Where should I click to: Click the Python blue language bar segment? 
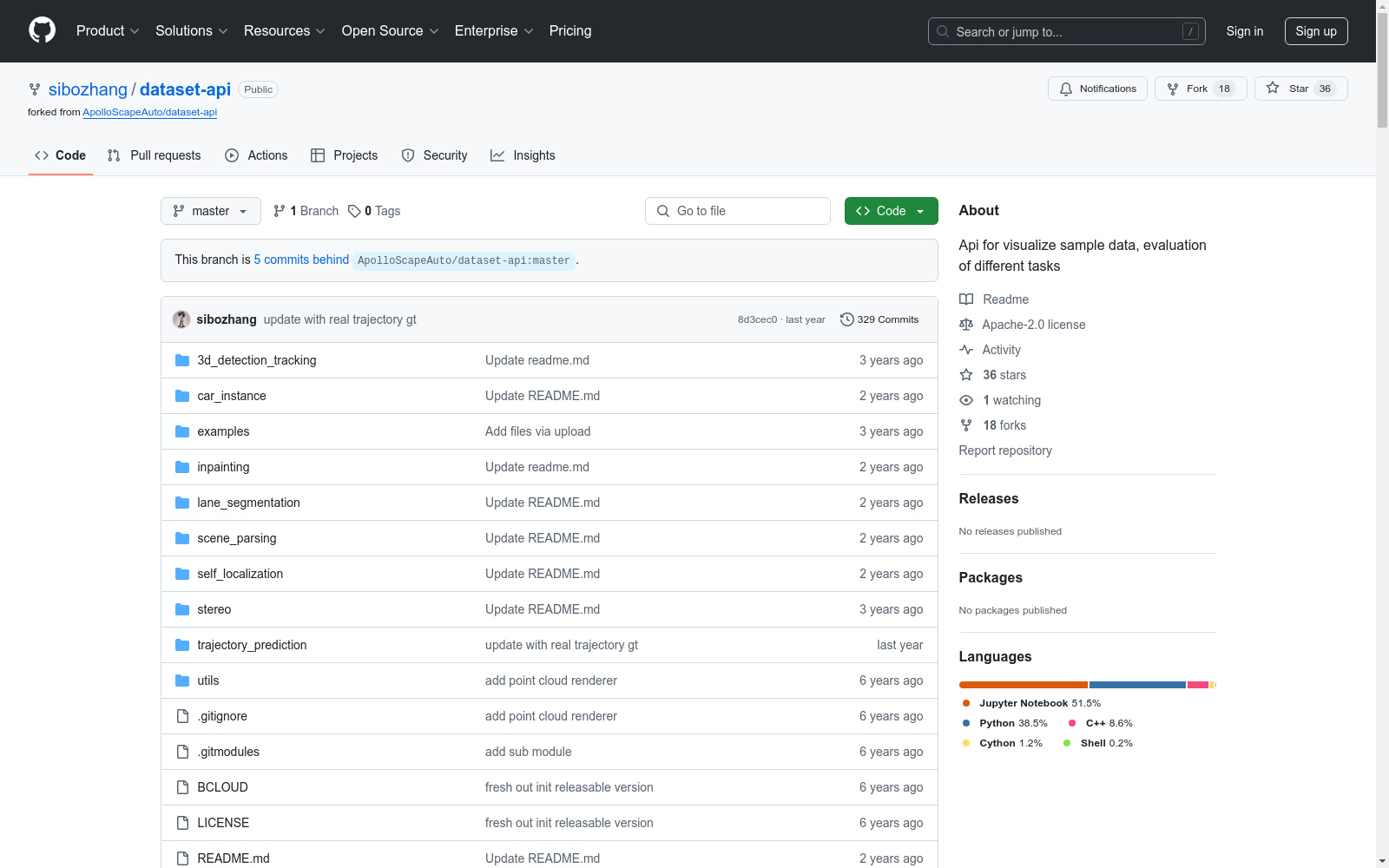1137,685
